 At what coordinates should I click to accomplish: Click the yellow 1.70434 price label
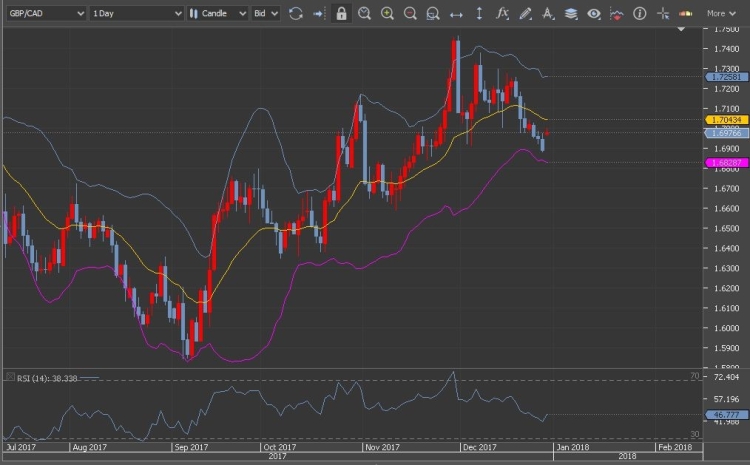pyautogui.click(x=724, y=119)
